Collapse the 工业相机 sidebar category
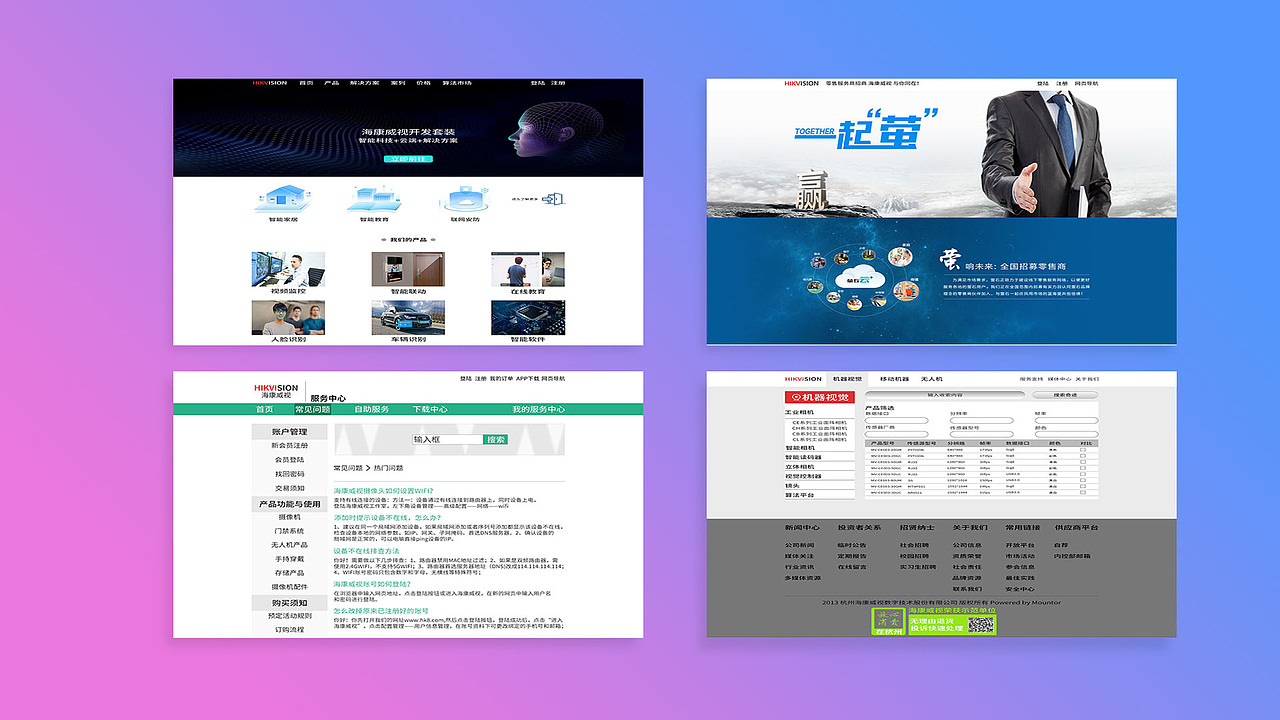This screenshot has width=1280, height=720. 799,412
